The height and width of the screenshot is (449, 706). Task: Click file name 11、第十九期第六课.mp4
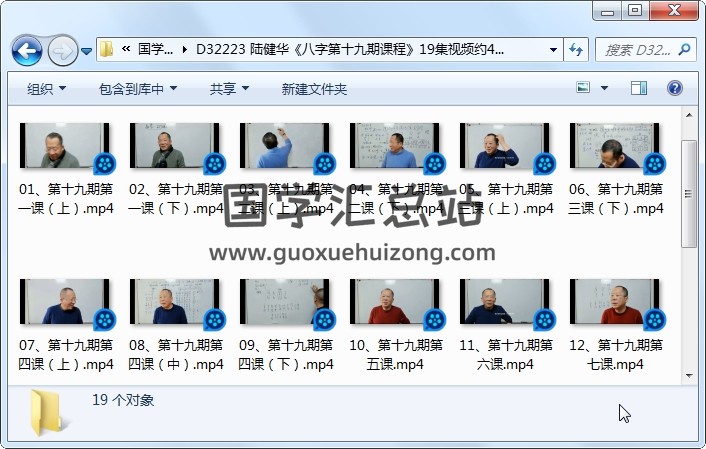pyautogui.click(x=505, y=354)
